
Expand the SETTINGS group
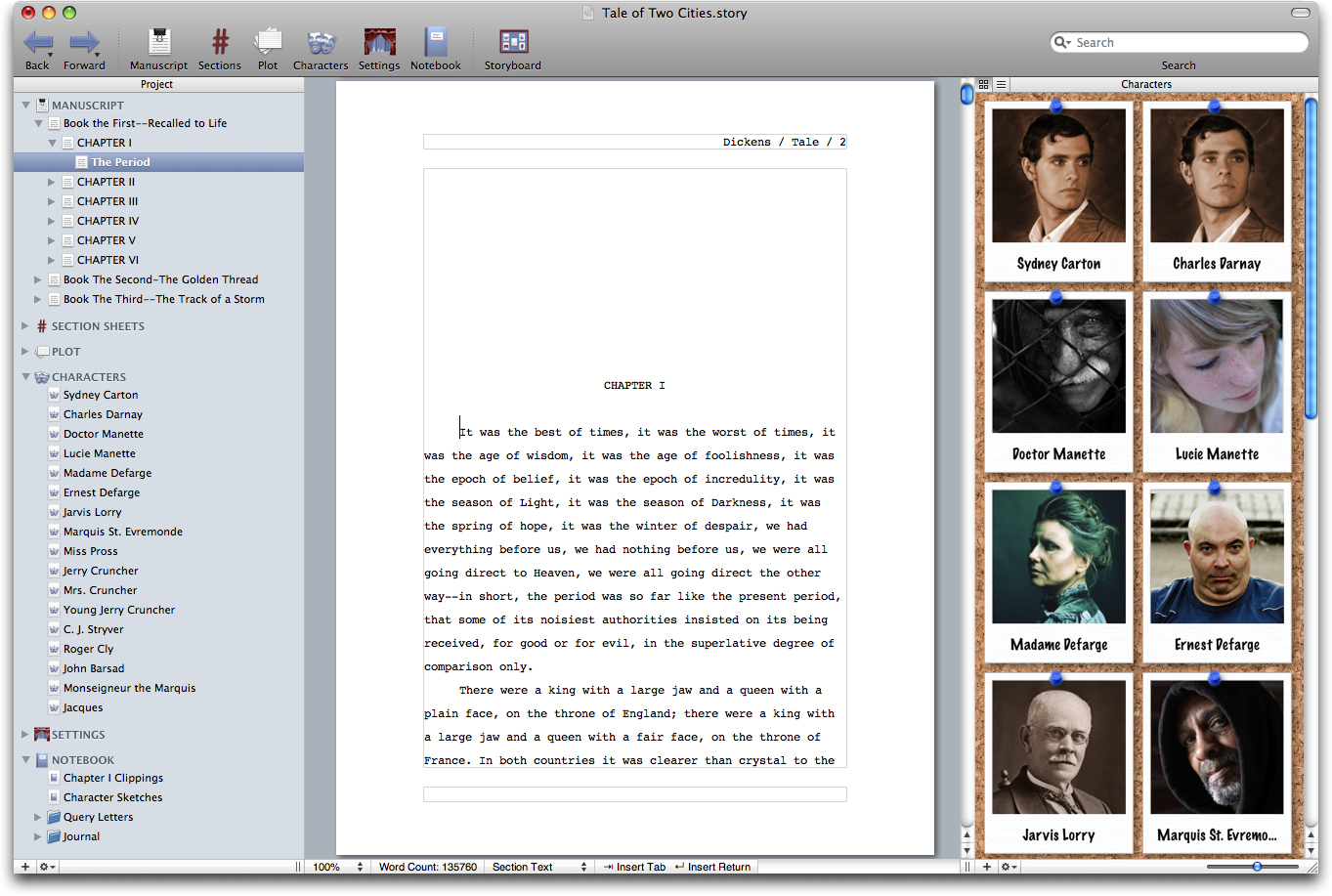point(25,735)
